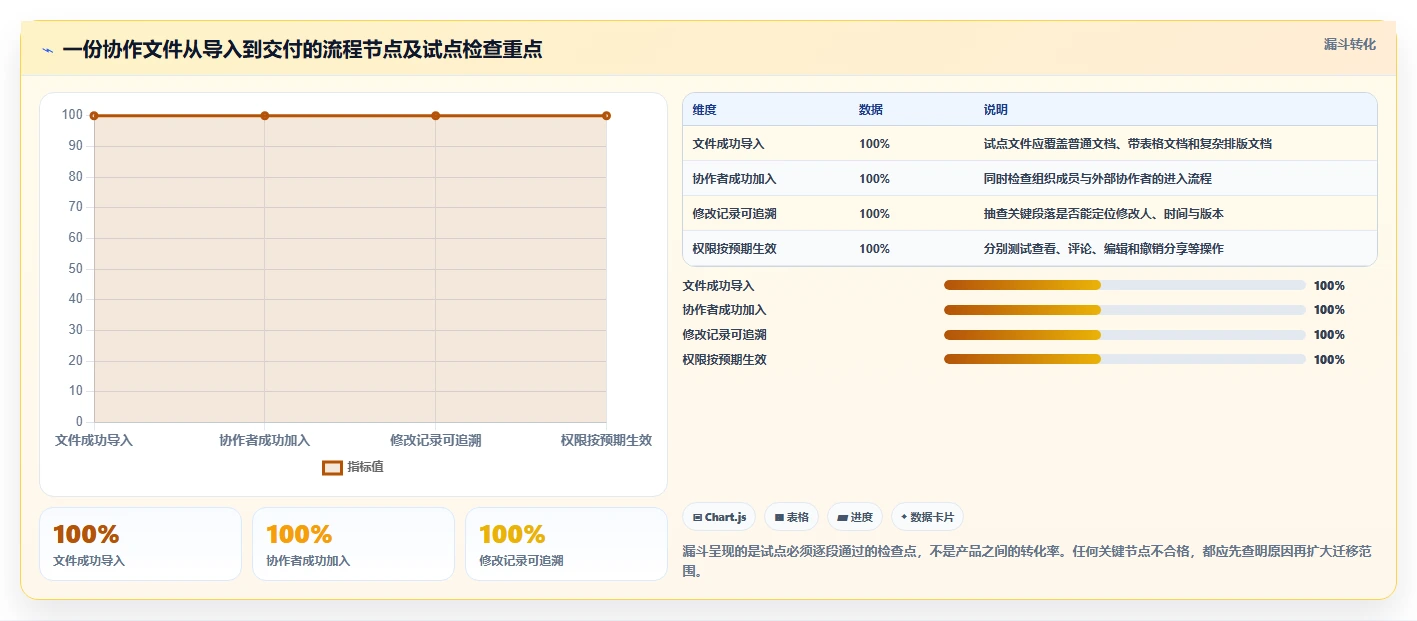Click the chart data point for 协作者成功加入
The width and height of the screenshot is (1417, 621).
click(265, 116)
